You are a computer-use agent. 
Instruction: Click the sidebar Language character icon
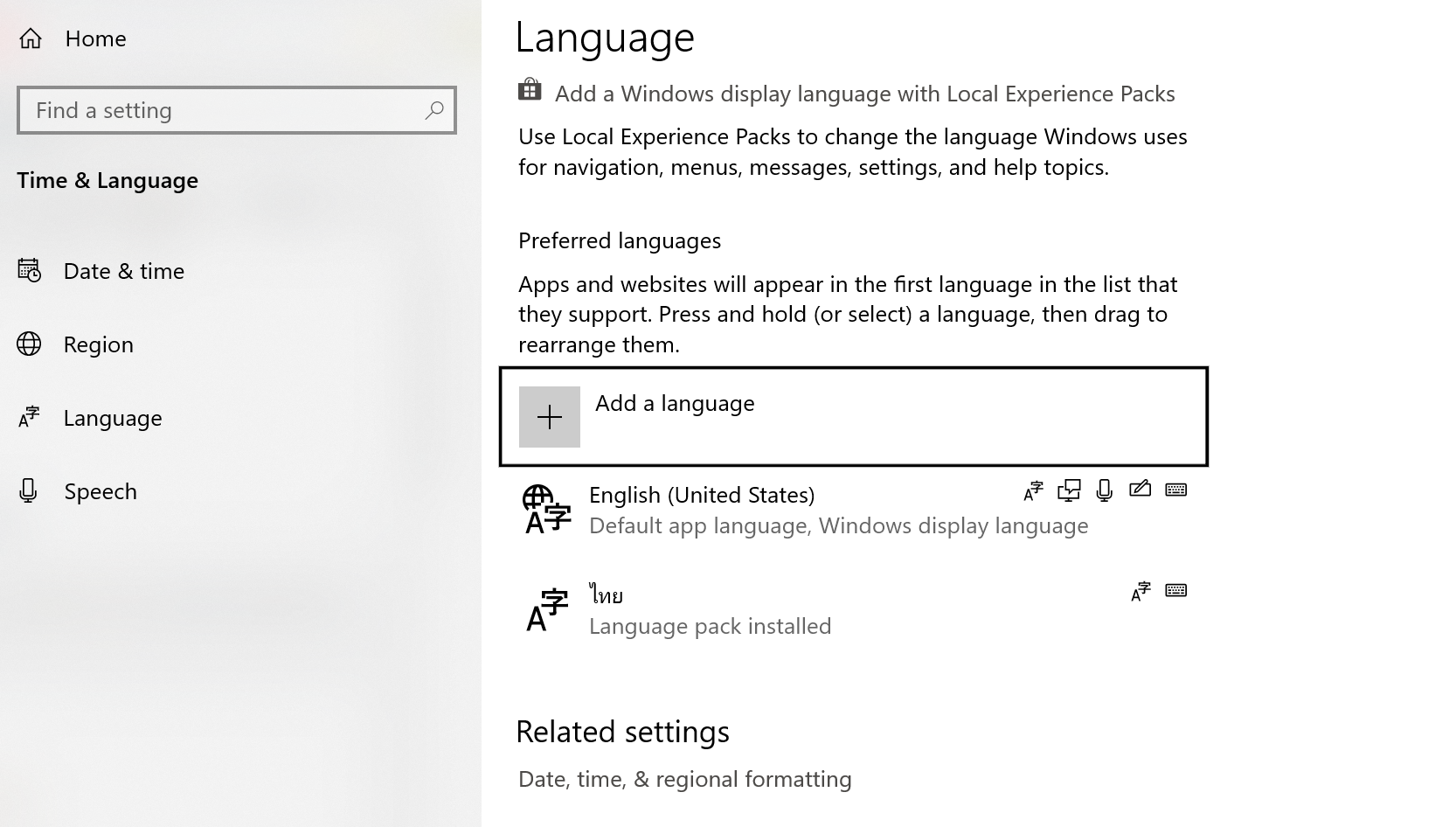tap(29, 418)
